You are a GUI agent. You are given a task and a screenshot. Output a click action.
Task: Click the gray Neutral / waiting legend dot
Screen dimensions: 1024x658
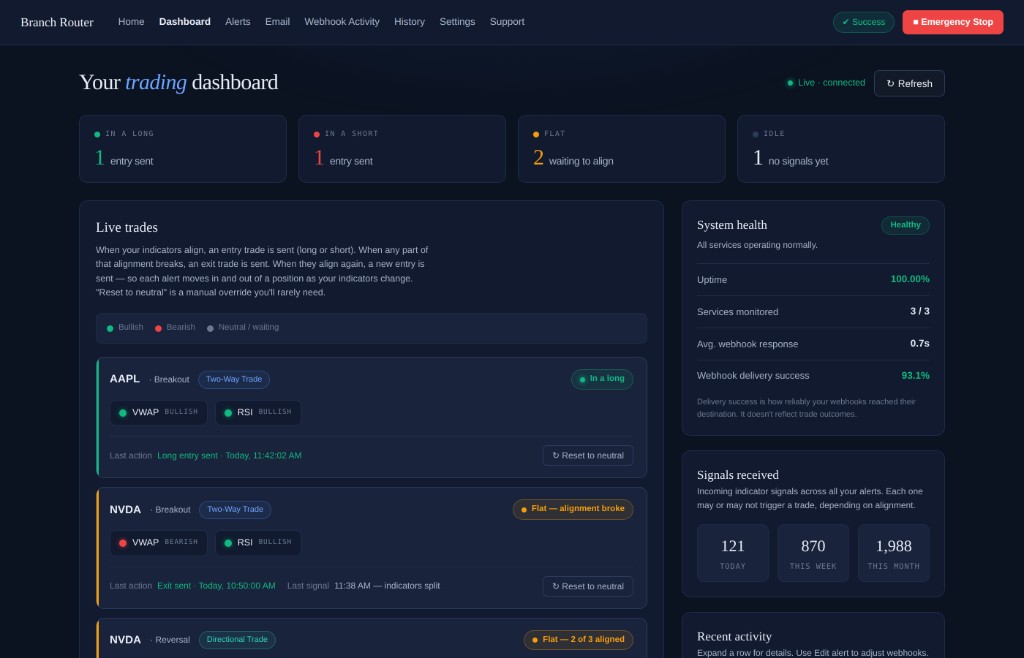210,328
